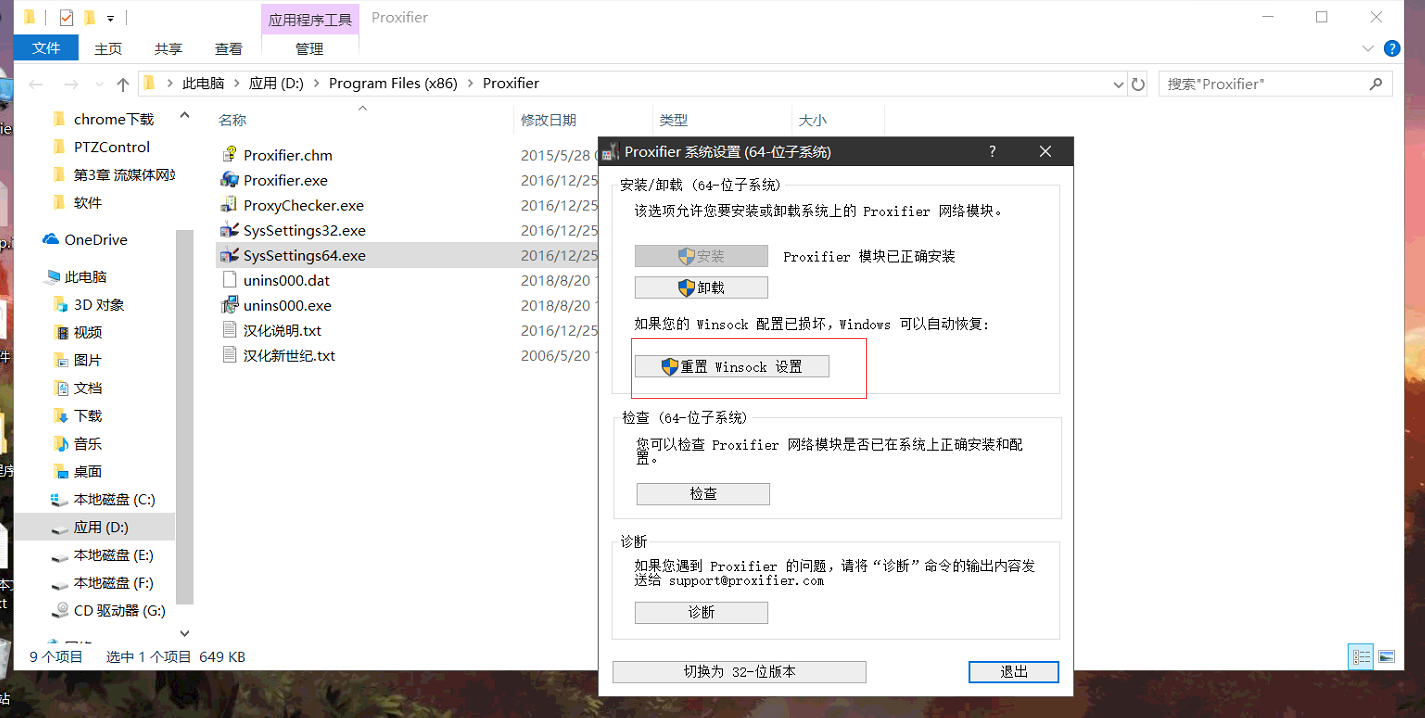This screenshot has height=718, width=1425.
Task: Open recent locations dropdown arrow
Action: pos(98,84)
